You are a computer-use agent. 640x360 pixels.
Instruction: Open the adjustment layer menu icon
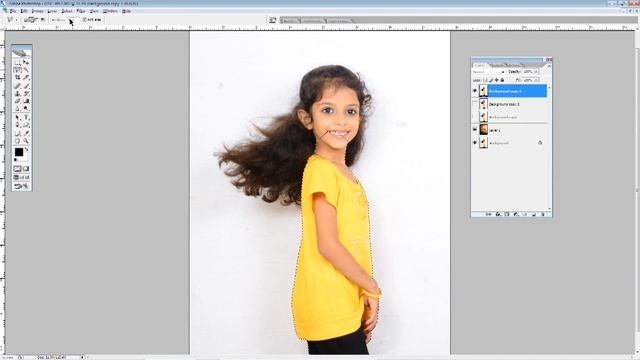coord(516,214)
